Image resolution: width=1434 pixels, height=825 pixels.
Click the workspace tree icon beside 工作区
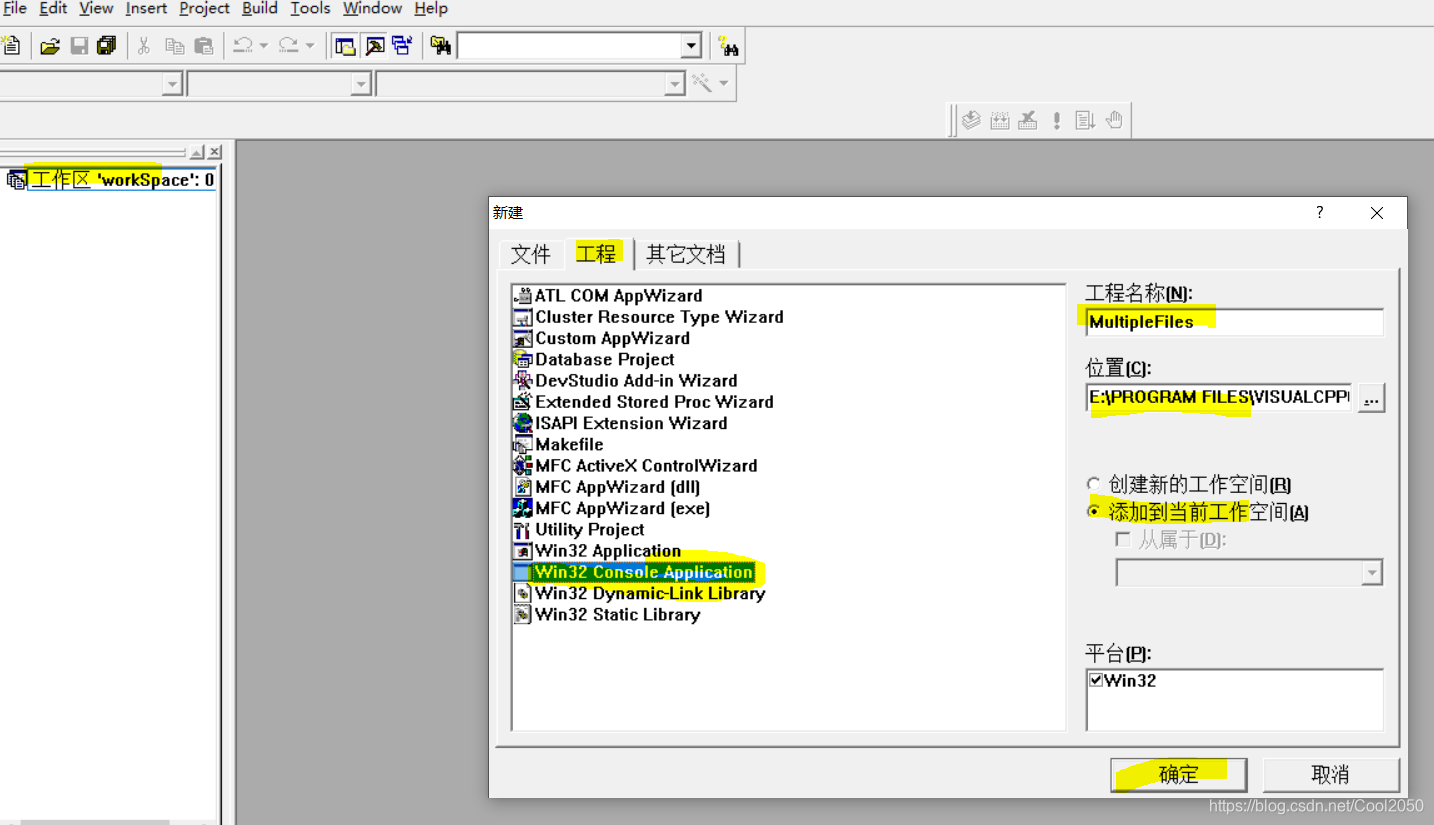point(16,180)
